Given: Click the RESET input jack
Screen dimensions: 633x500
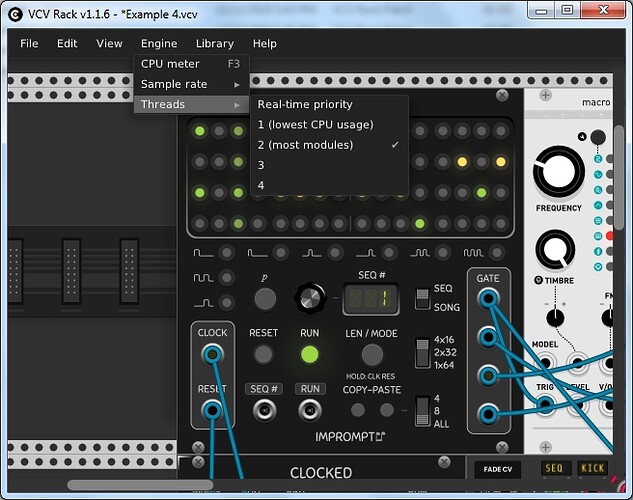Looking at the screenshot, I should point(212,411).
